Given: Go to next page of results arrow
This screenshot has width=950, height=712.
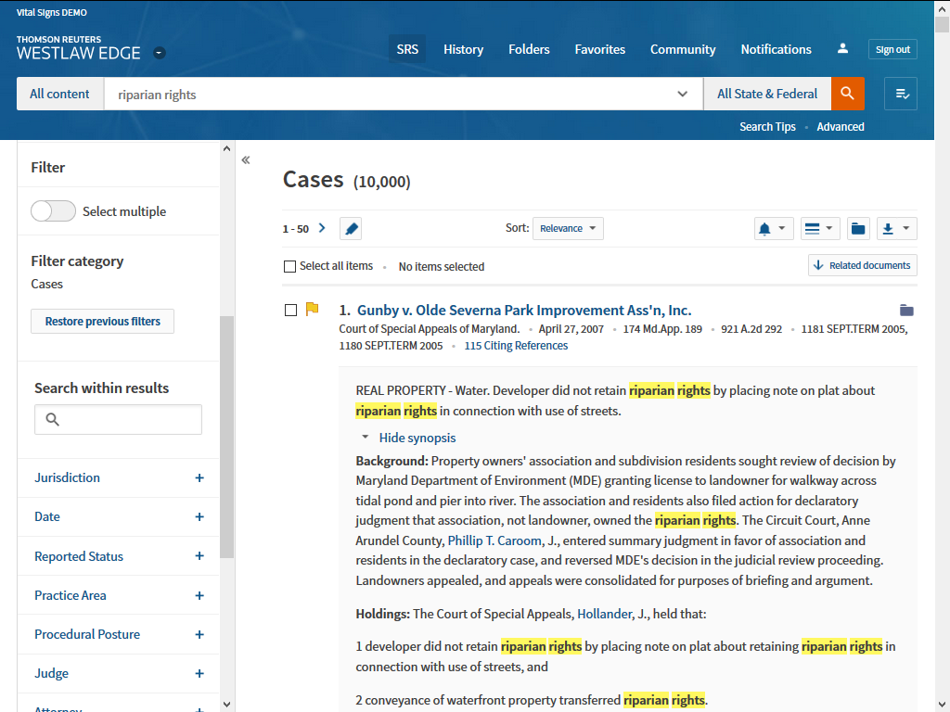Looking at the screenshot, I should tap(322, 229).
